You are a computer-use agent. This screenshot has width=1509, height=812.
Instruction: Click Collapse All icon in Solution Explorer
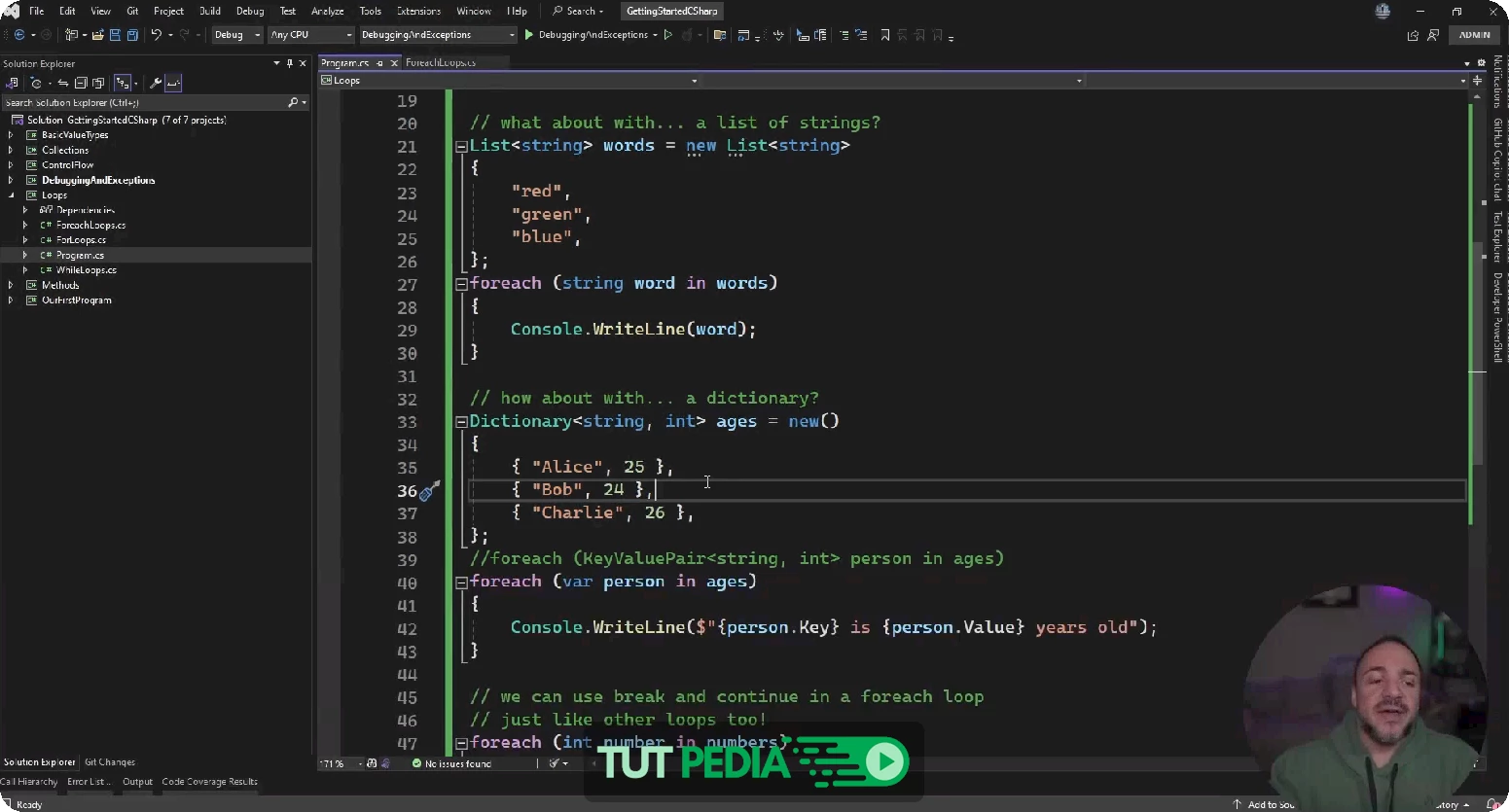[x=81, y=83]
